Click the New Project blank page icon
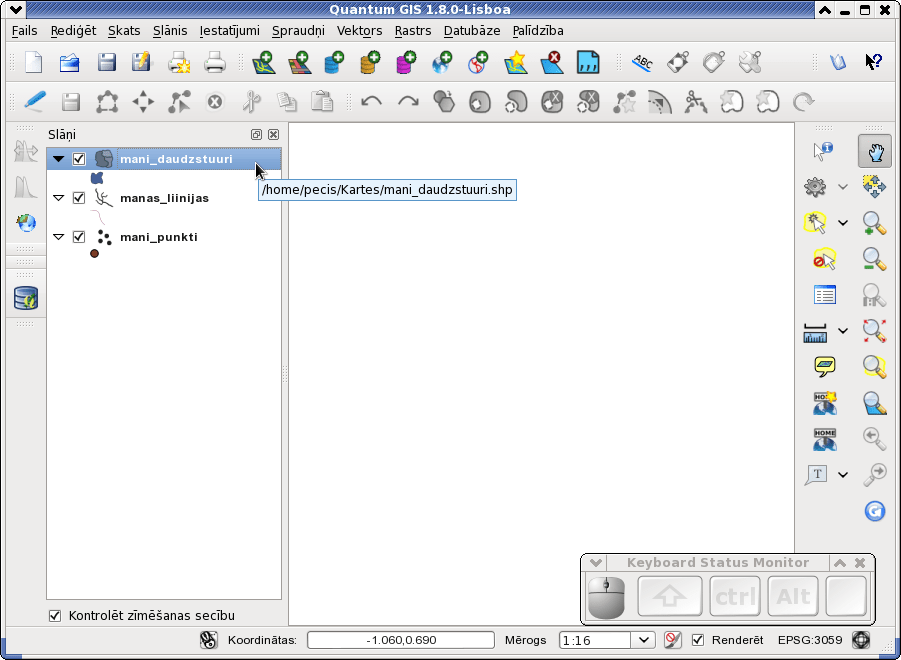 (33, 62)
